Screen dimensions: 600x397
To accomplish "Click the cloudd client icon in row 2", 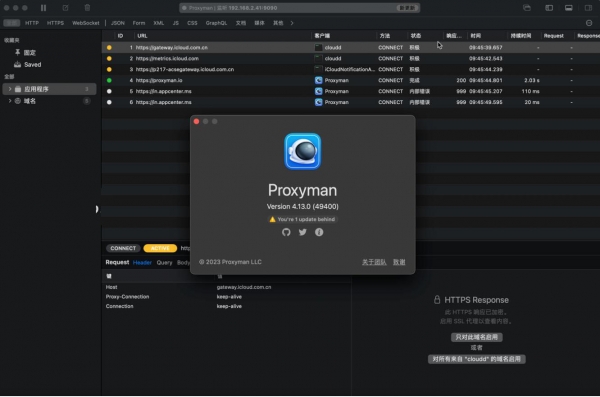I will [318, 58].
